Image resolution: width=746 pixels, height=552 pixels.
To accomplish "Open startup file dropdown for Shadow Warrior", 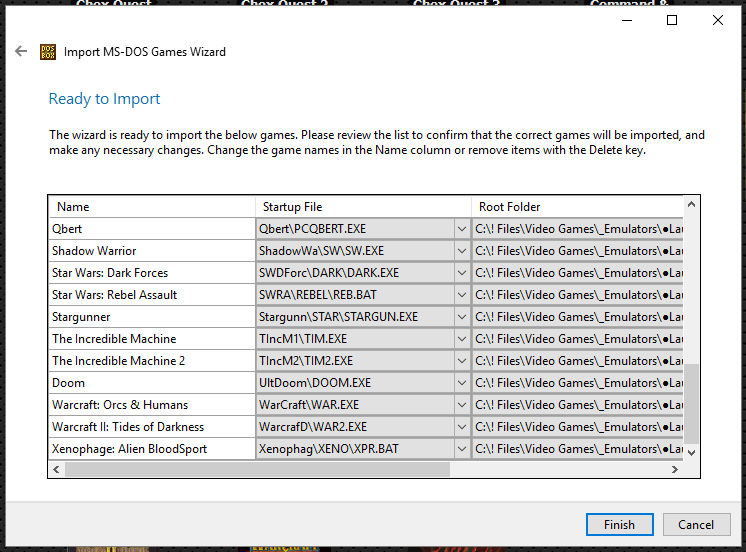I will click(461, 251).
